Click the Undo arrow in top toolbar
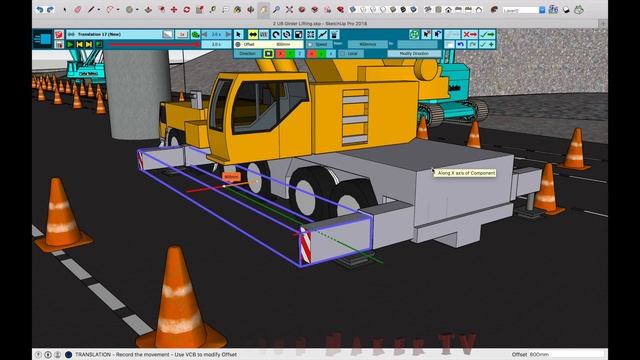Image resolution: width=640 pixels, height=360 pixels. 40,9
